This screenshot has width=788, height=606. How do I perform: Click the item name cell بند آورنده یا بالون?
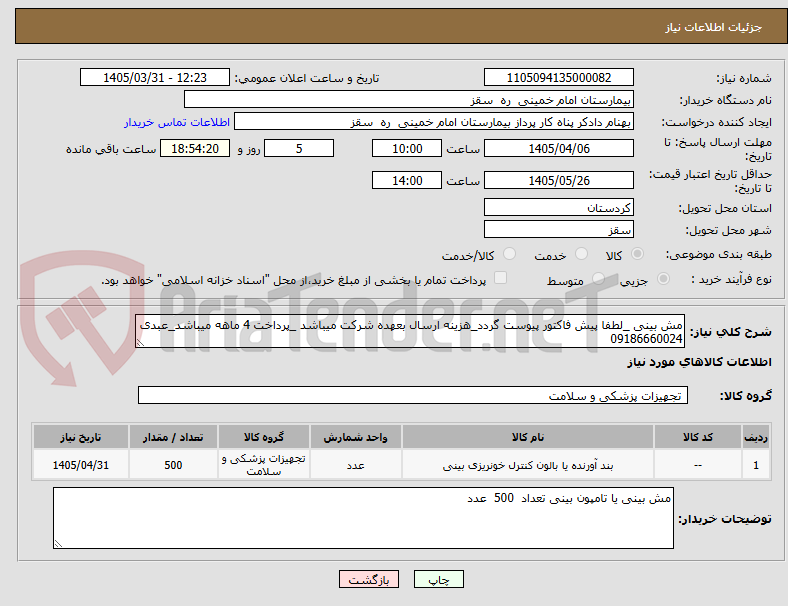[x=528, y=465]
